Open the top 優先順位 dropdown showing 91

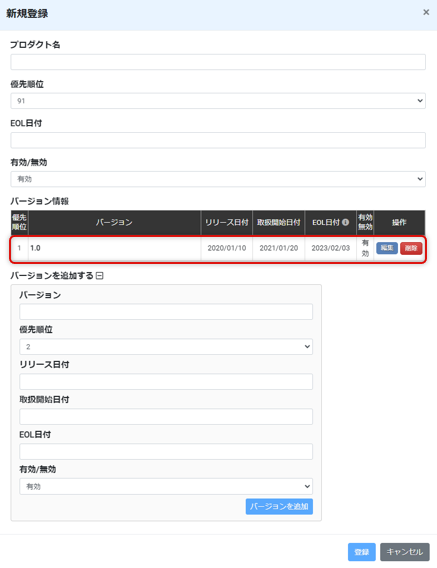(x=218, y=101)
